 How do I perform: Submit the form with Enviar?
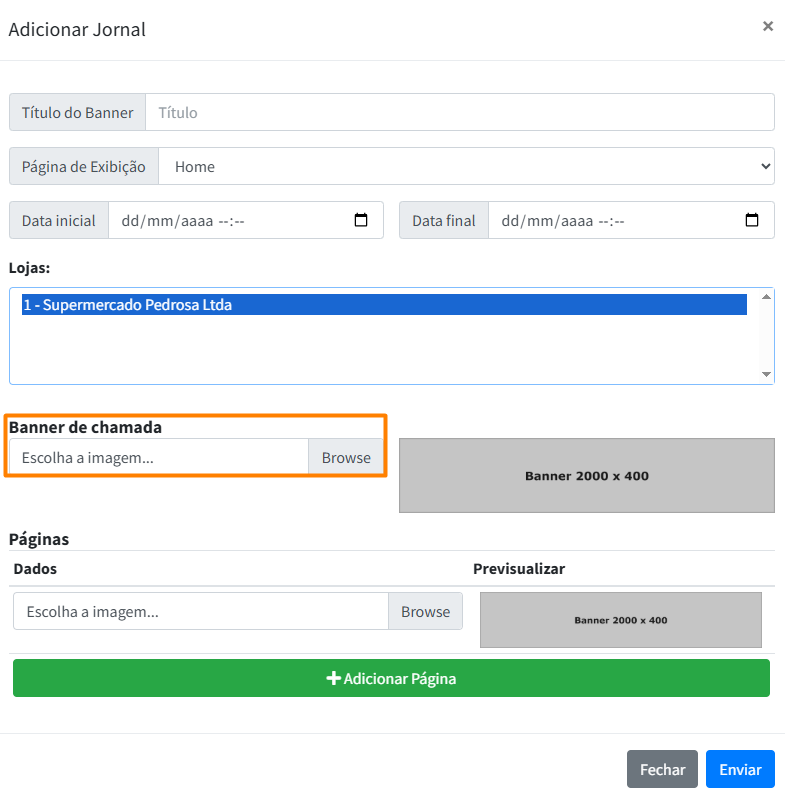(740, 769)
